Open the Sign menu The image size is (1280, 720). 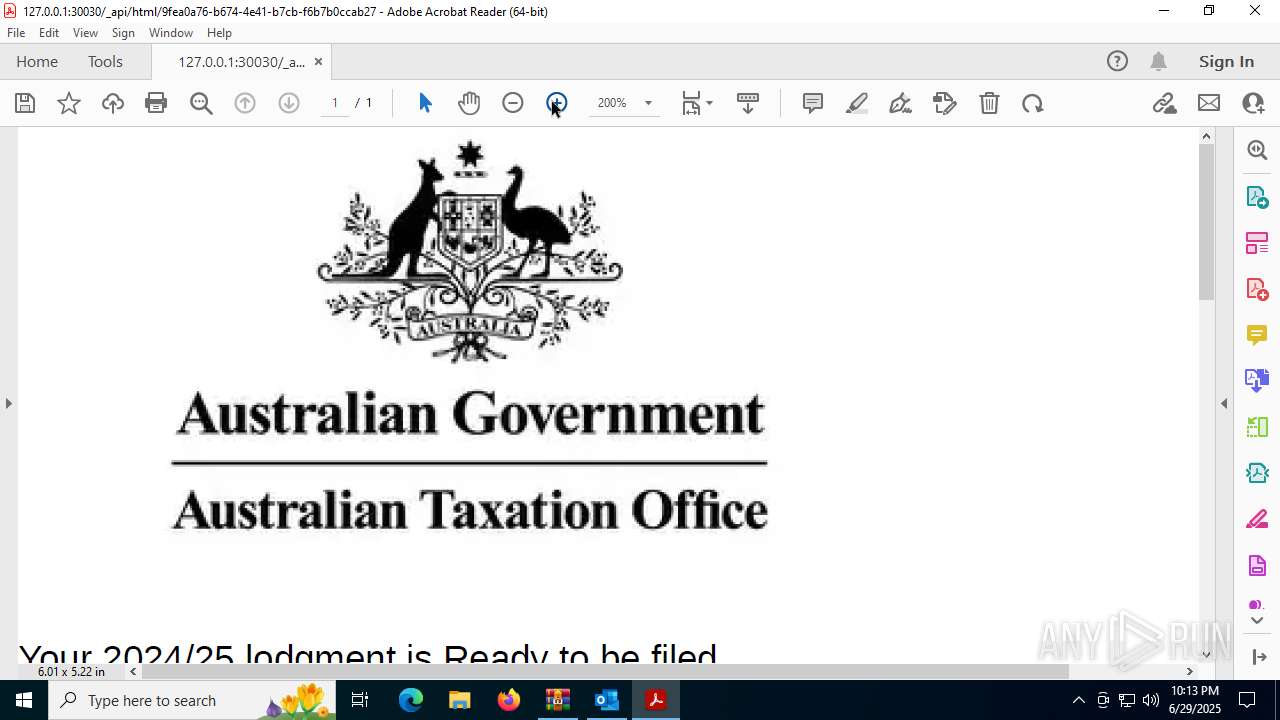(x=123, y=33)
